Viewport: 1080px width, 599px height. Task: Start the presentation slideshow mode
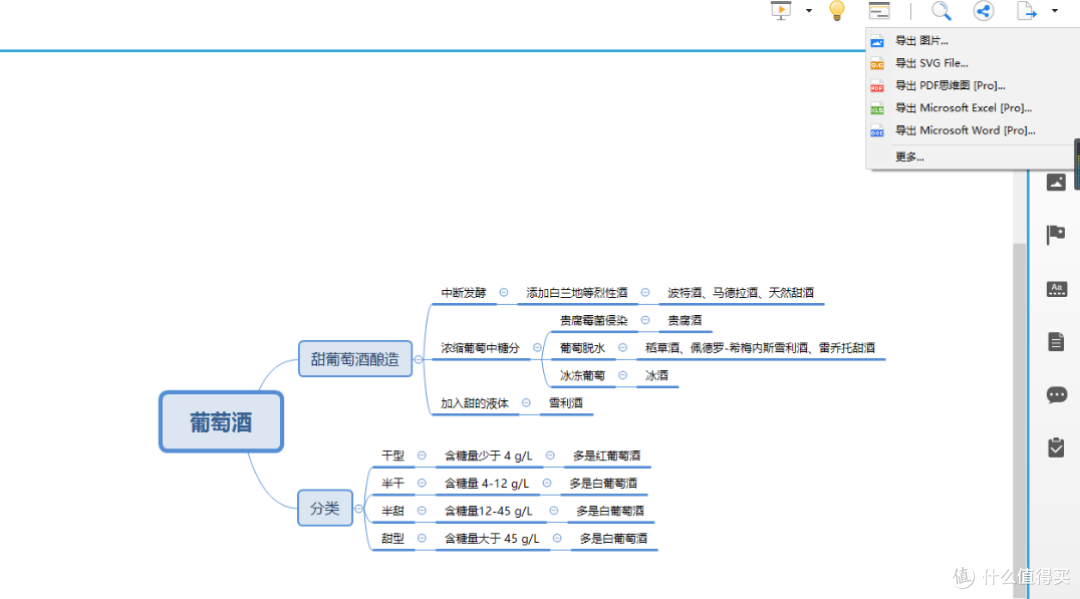(781, 11)
